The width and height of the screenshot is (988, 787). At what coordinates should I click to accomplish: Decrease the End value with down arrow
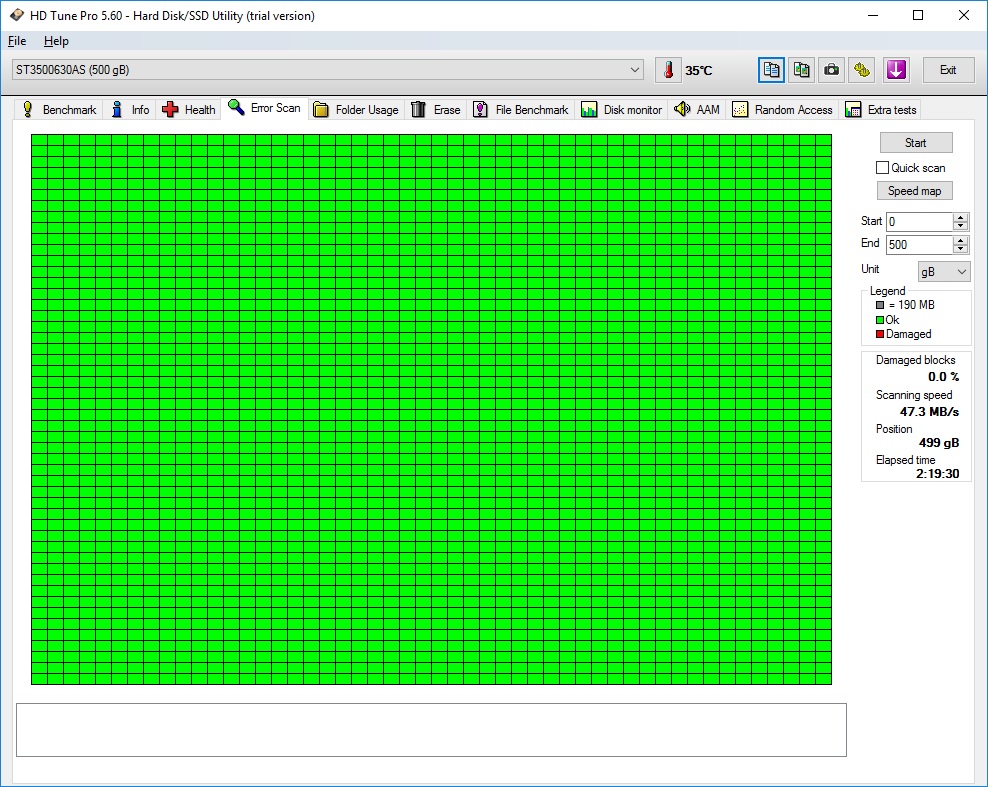961,249
